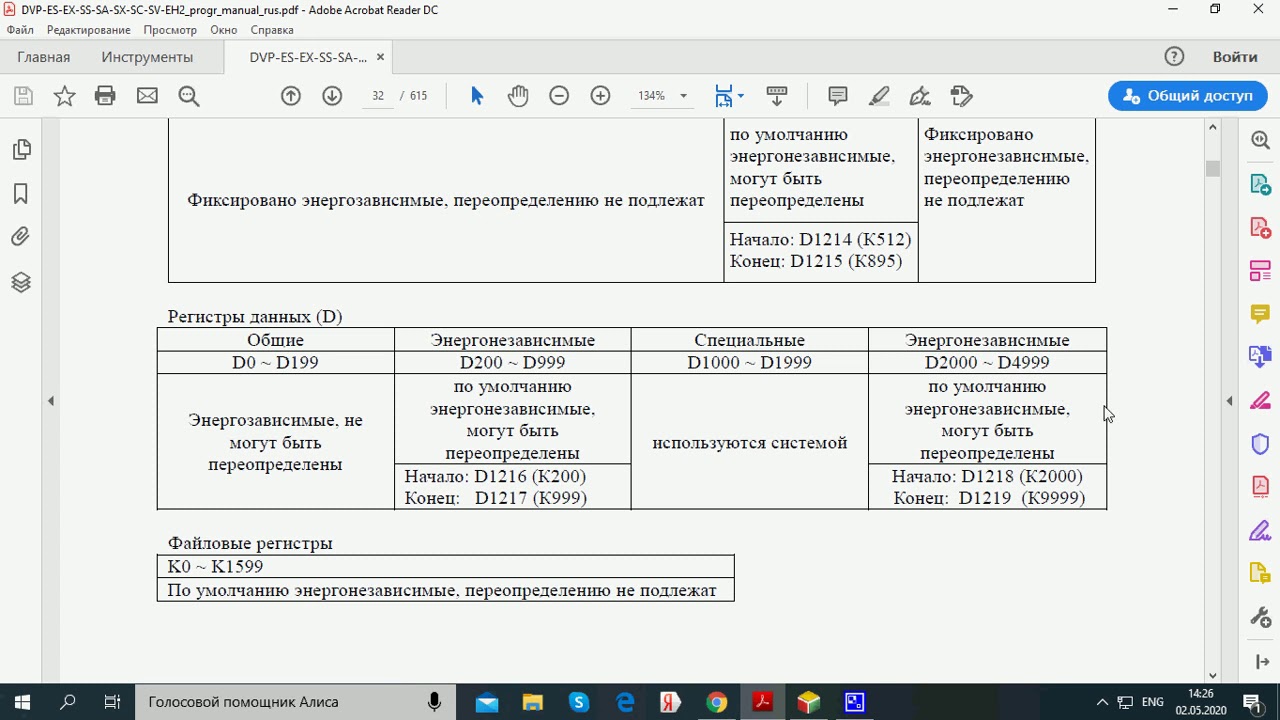The height and width of the screenshot is (720, 1280).
Task: Activate the hand pan tool
Action: point(517,96)
